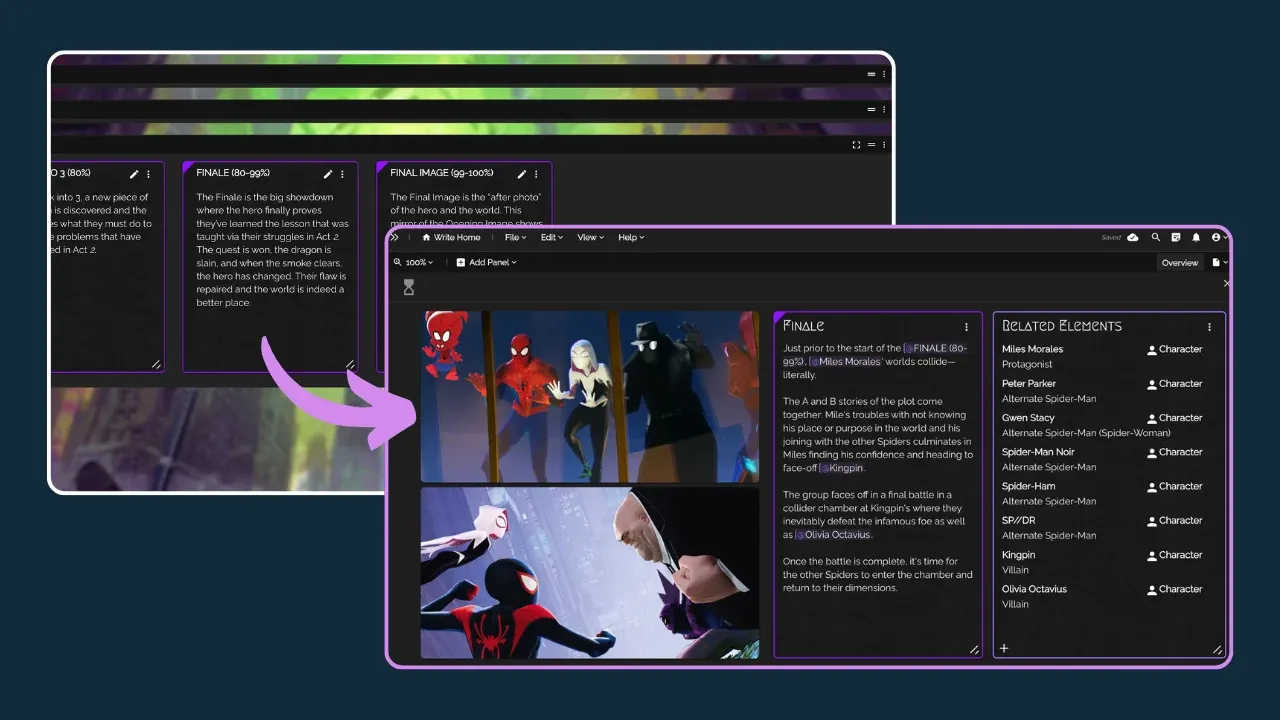Open the notifications bell

point(1196,238)
